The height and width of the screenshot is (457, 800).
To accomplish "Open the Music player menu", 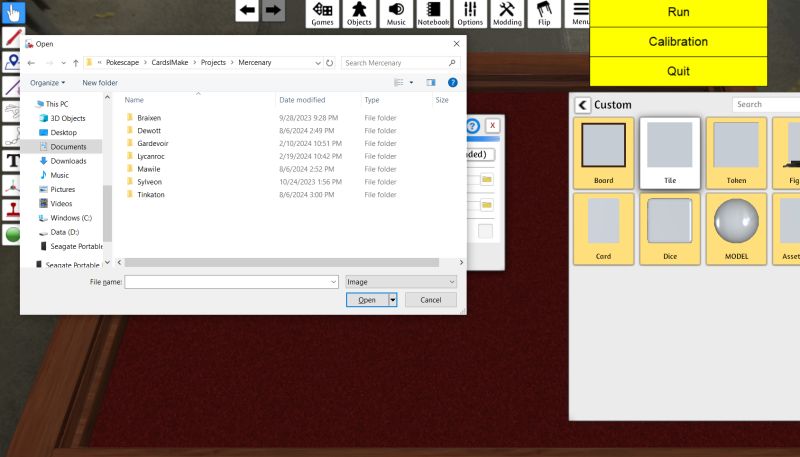I will [396, 14].
